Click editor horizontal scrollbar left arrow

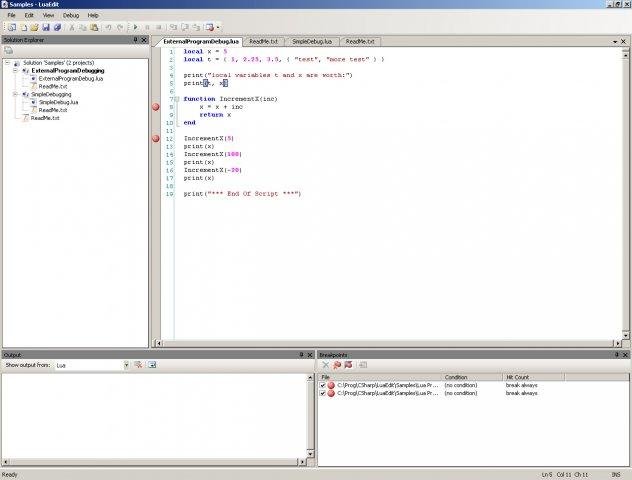tap(159, 343)
